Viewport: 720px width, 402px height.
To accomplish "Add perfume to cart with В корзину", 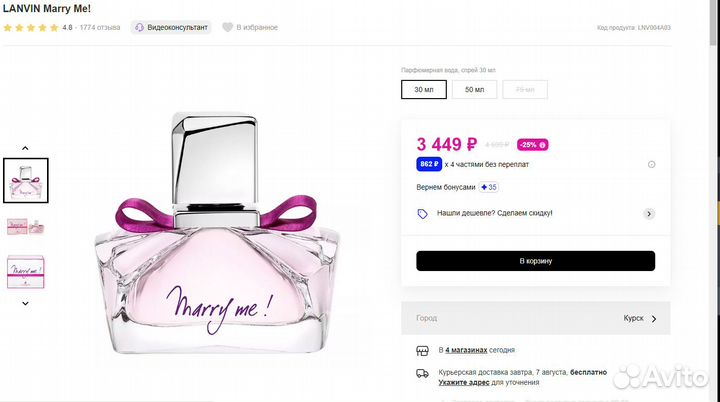I will click(x=535, y=260).
